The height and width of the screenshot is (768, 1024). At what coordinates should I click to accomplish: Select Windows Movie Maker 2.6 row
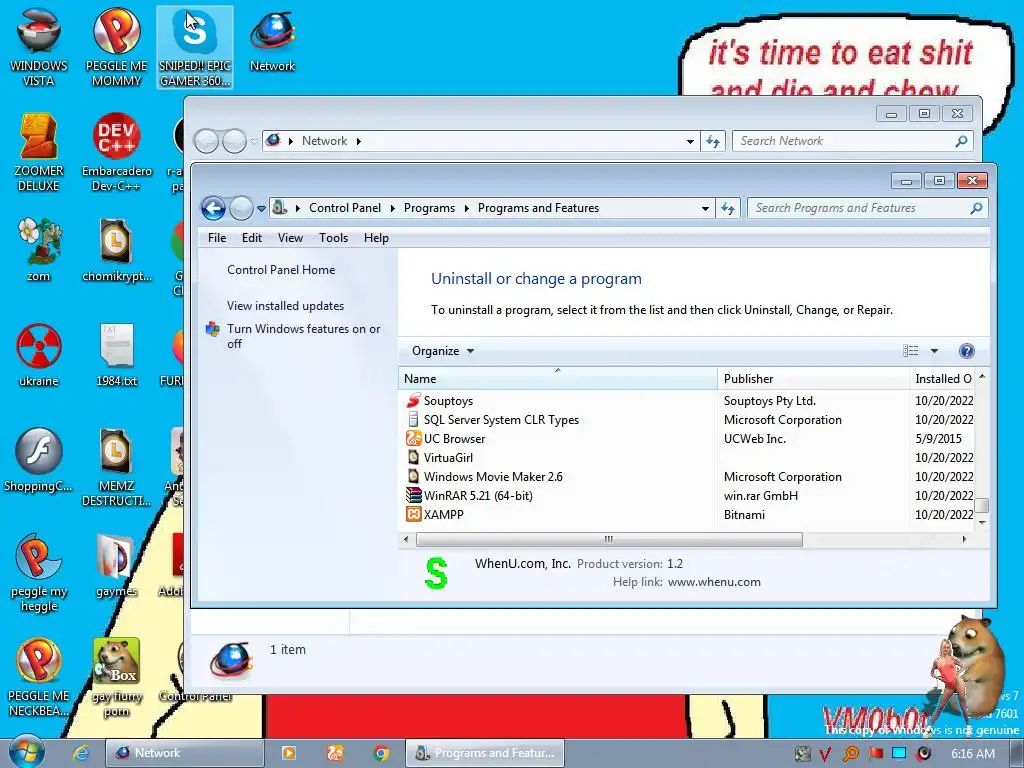688,476
